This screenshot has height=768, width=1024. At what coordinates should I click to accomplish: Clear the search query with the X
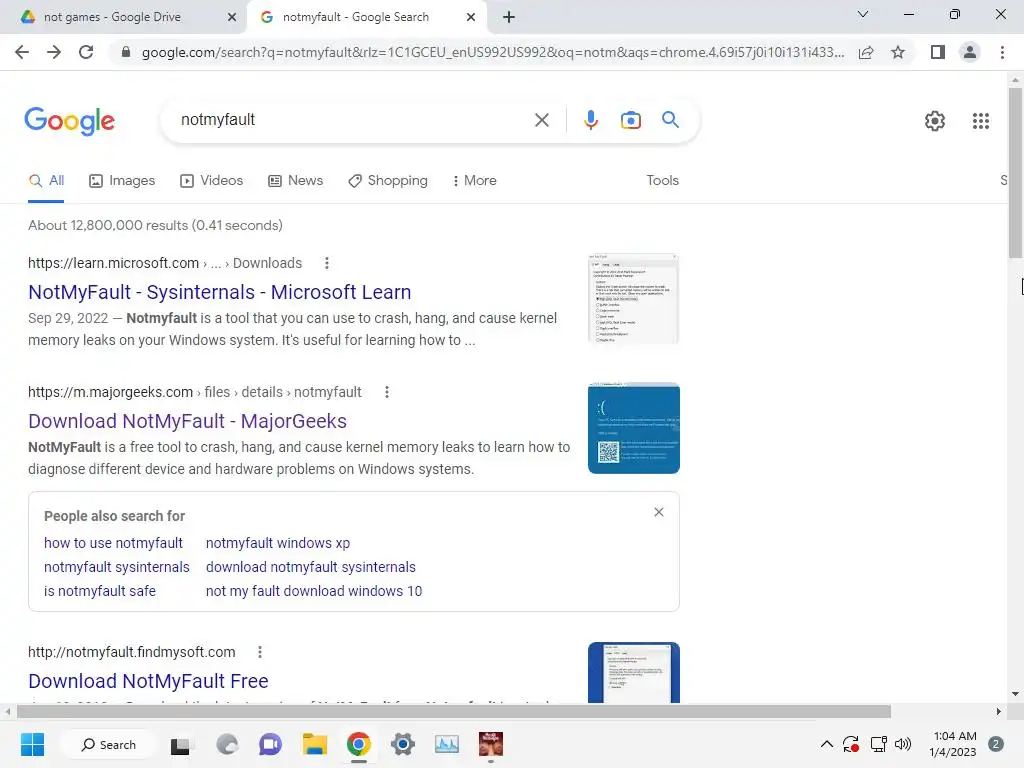point(541,120)
